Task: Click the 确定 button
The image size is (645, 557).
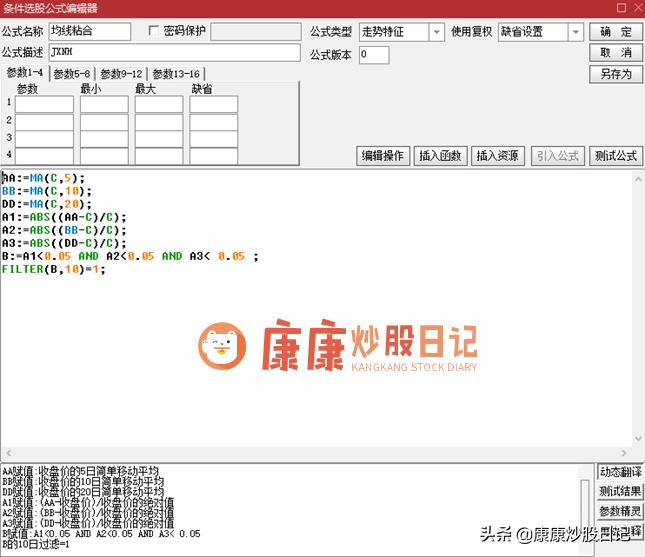Action: pyautogui.click(x=615, y=32)
